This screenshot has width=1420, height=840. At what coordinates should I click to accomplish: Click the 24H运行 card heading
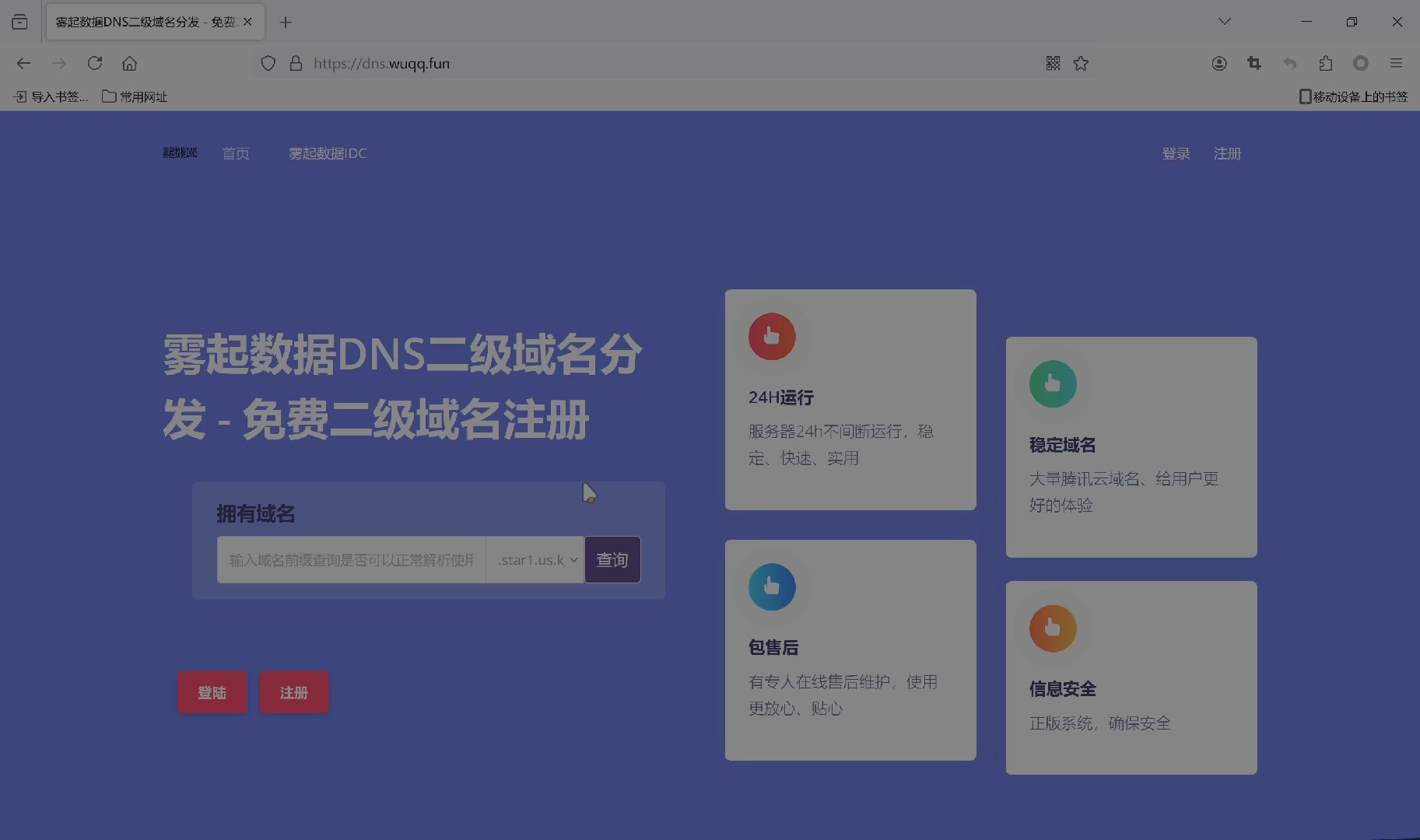click(781, 397)
